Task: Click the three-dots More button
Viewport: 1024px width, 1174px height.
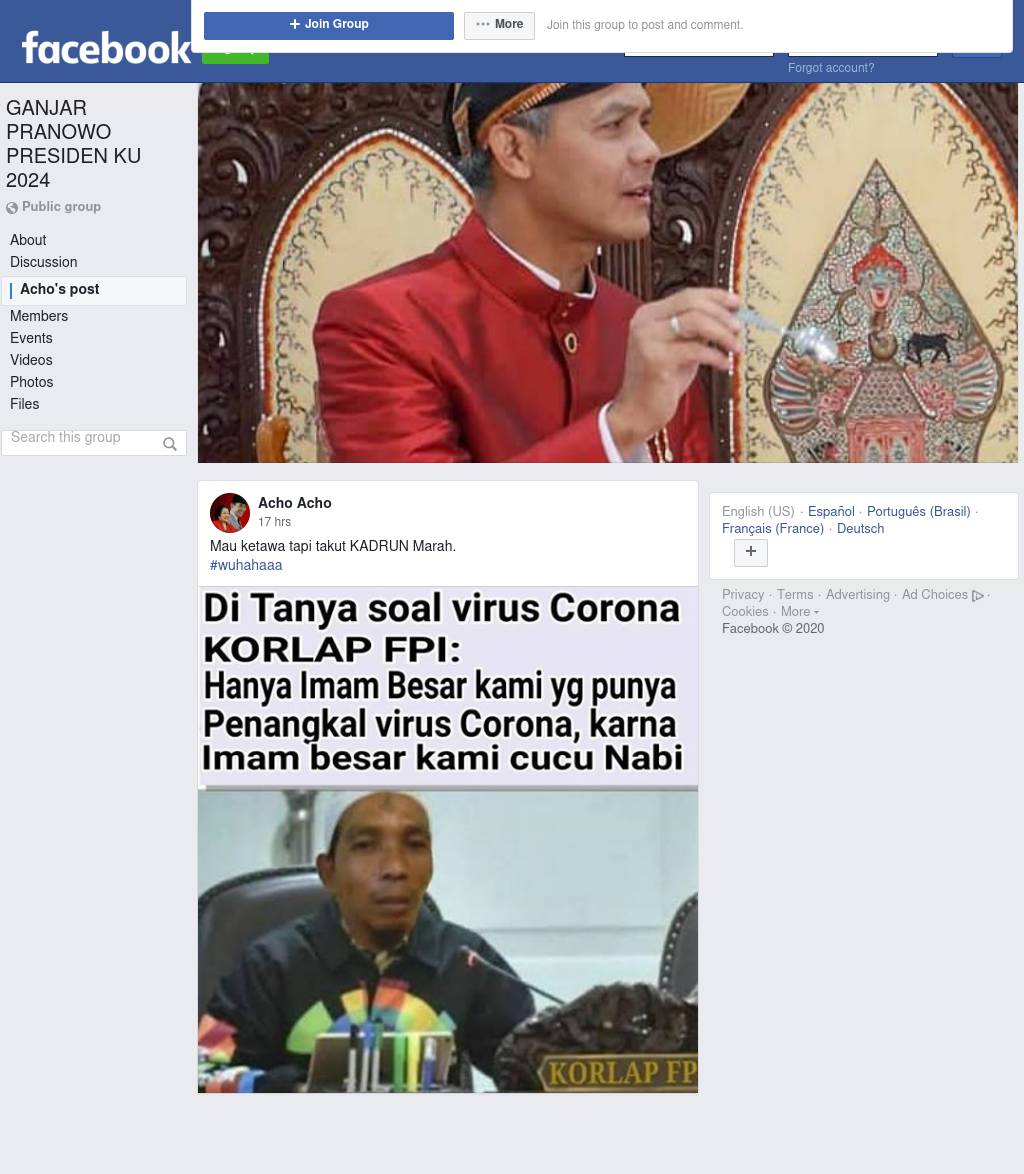Action: pos(499,25)
